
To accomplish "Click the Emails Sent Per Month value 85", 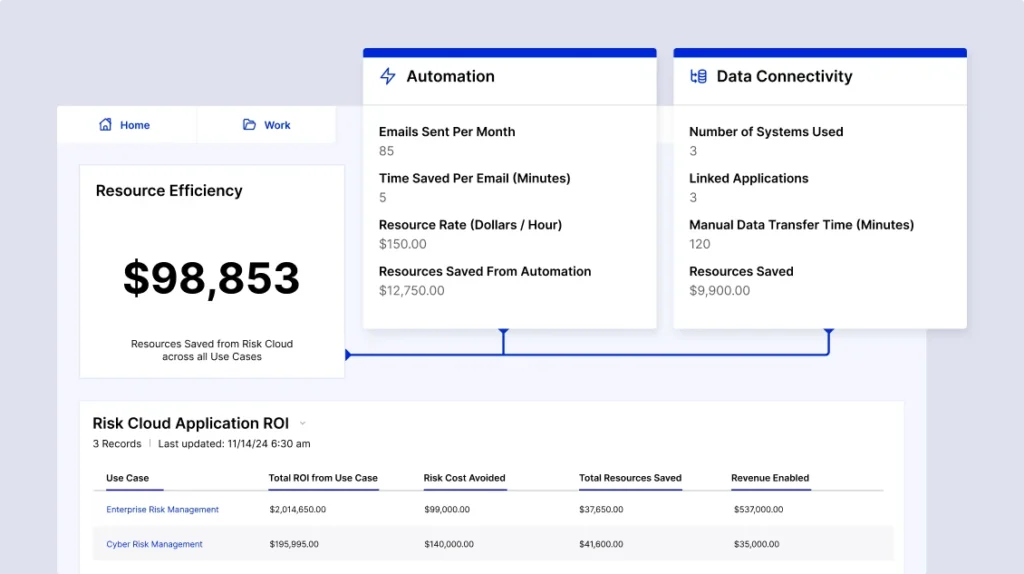I will point(387,151).
